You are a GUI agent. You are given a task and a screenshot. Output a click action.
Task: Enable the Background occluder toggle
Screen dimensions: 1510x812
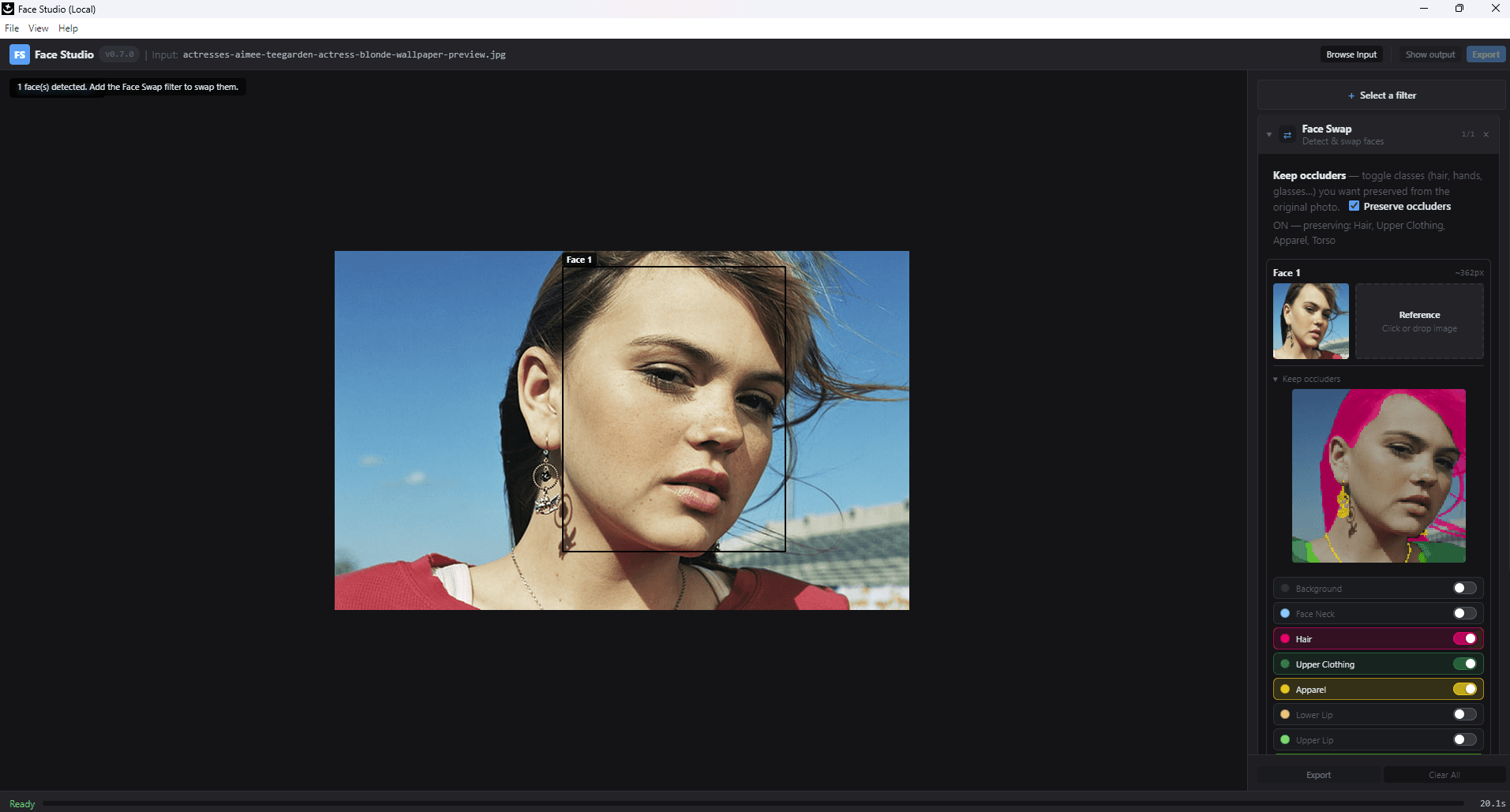coord(1465,588)
